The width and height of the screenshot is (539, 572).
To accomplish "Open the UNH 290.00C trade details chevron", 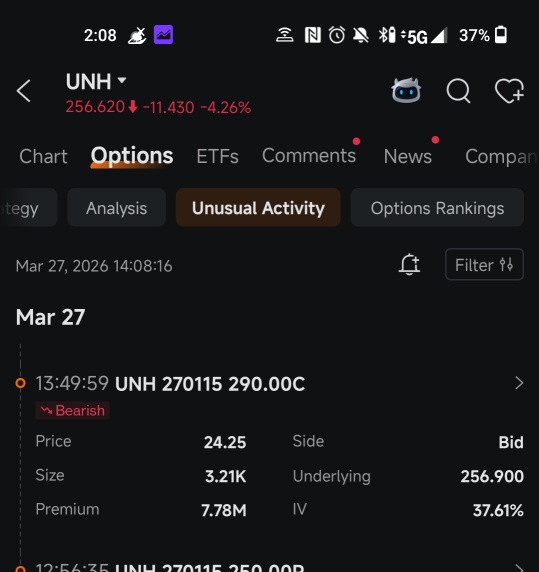I will (x=519, y=383).
